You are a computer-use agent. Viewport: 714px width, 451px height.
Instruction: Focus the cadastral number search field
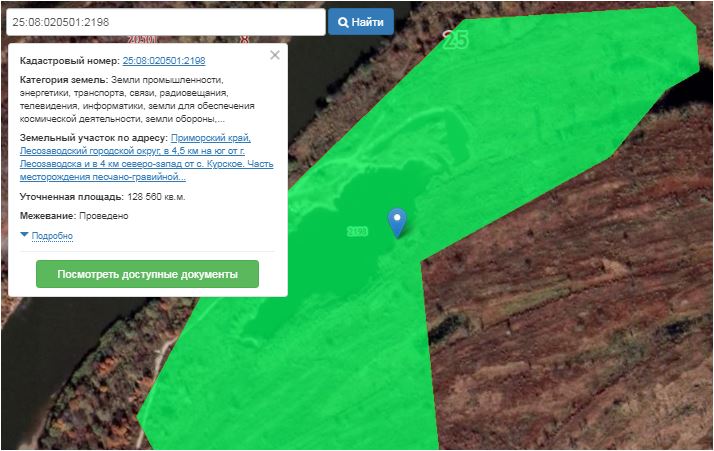(164, 22)
